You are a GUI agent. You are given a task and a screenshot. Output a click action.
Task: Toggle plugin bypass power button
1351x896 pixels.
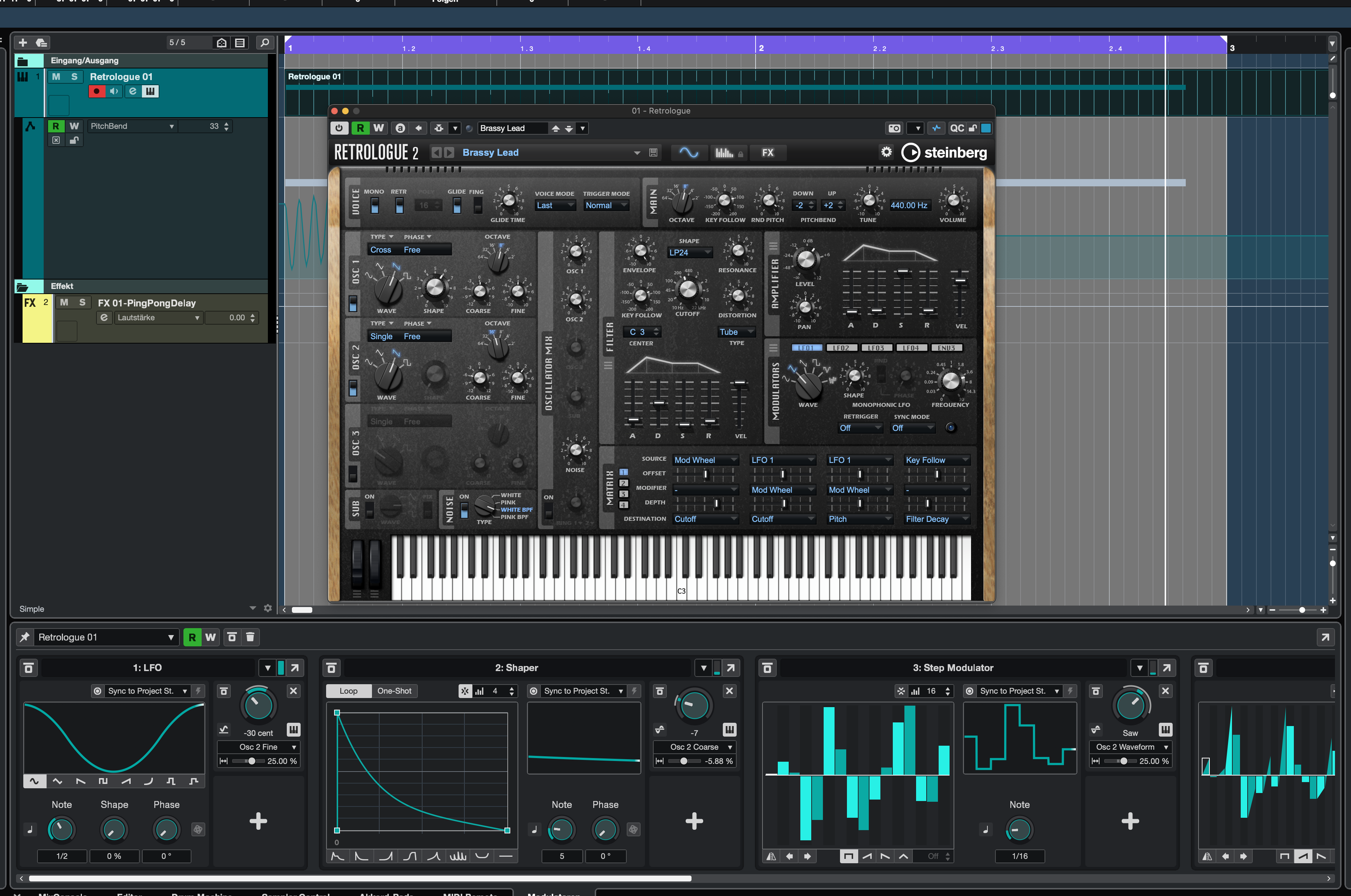339,128
